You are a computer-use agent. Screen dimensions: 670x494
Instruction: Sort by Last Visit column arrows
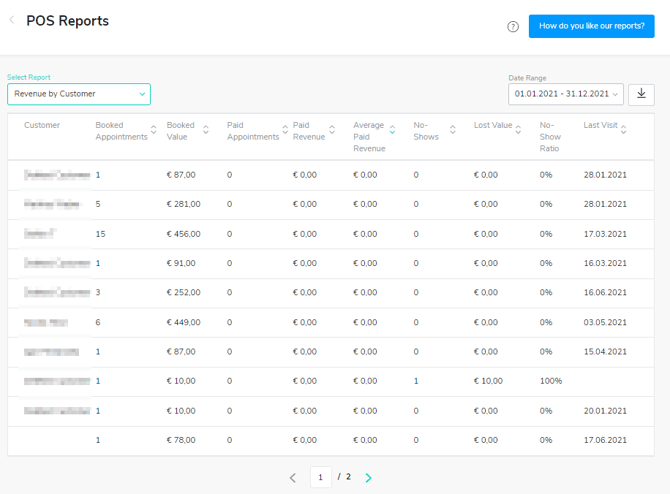point(623,130)
